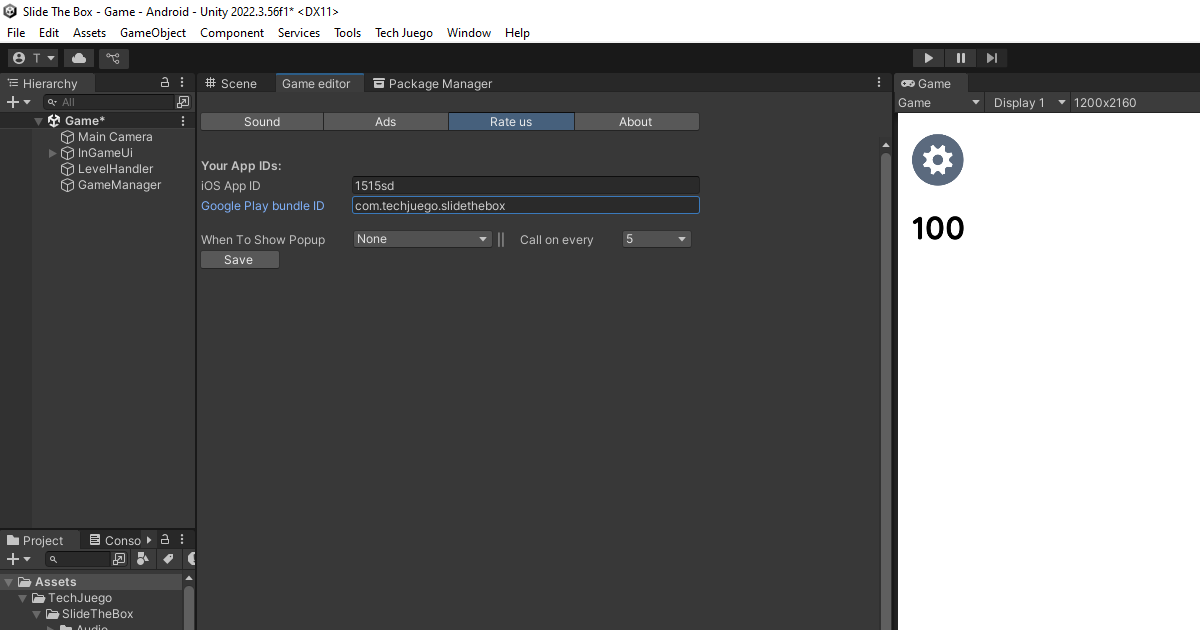Screen dimensions: 1200x630
Task: Select the Game* scene Unity logo icon
Action: pos(54,121)
